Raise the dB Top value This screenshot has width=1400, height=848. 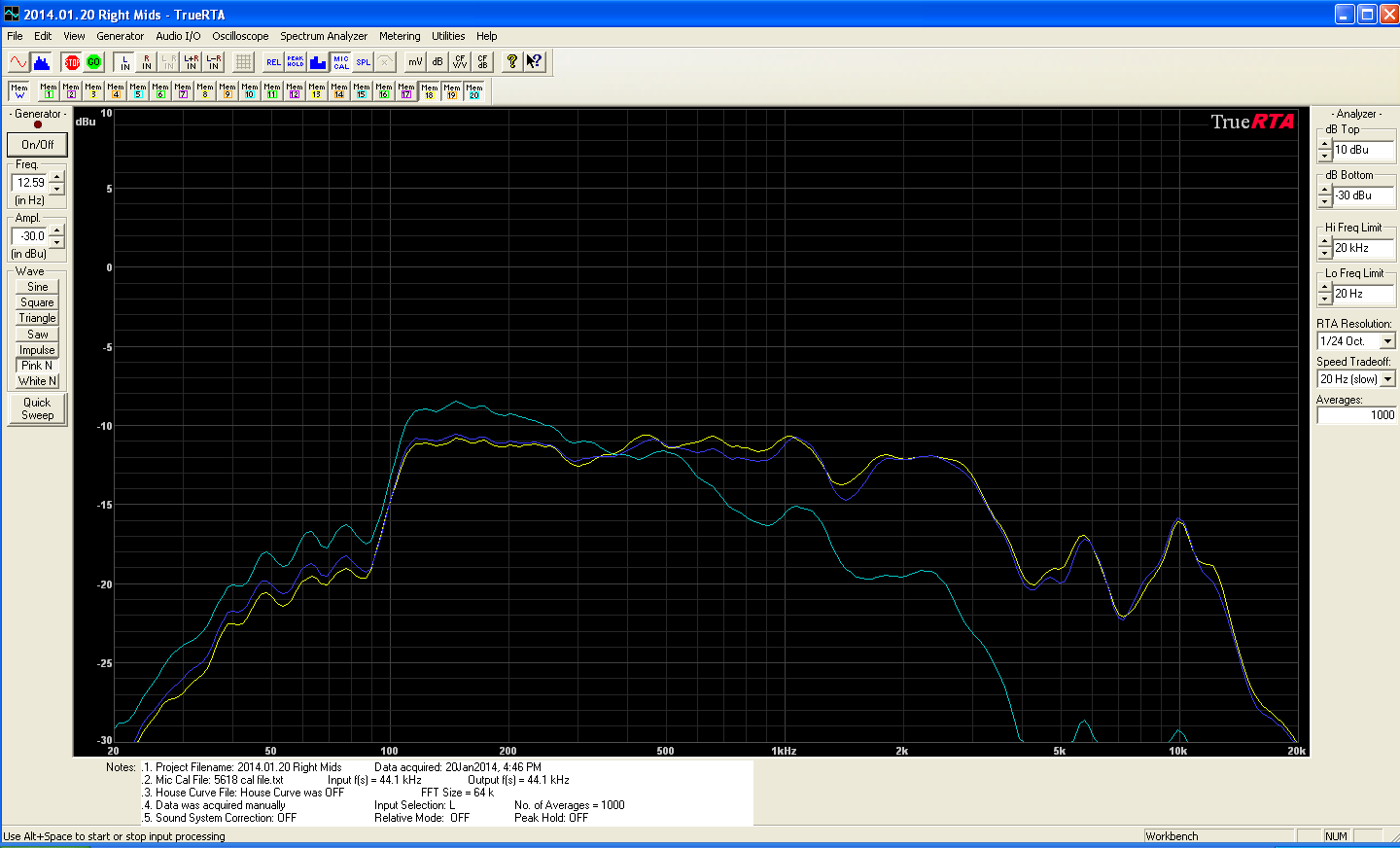click(x=1324, y=145)
